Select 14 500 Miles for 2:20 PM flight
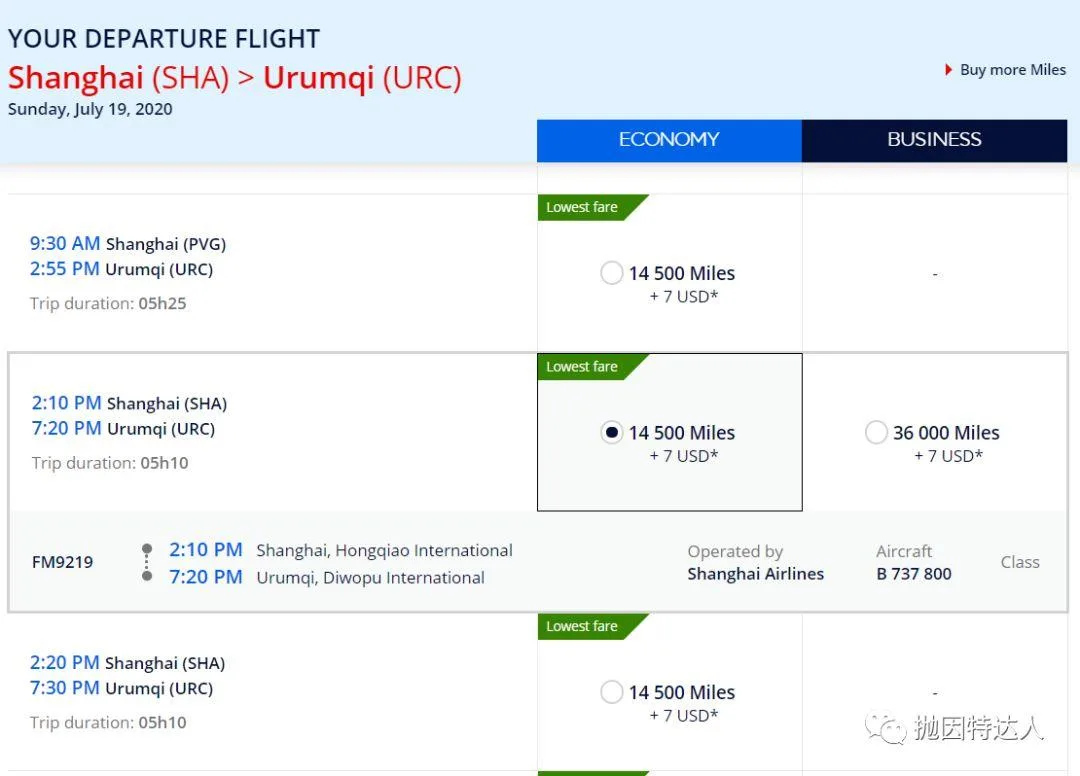The width and height of the screenshot is (1080, 776). pyautogui.click(x=611, y=691)
